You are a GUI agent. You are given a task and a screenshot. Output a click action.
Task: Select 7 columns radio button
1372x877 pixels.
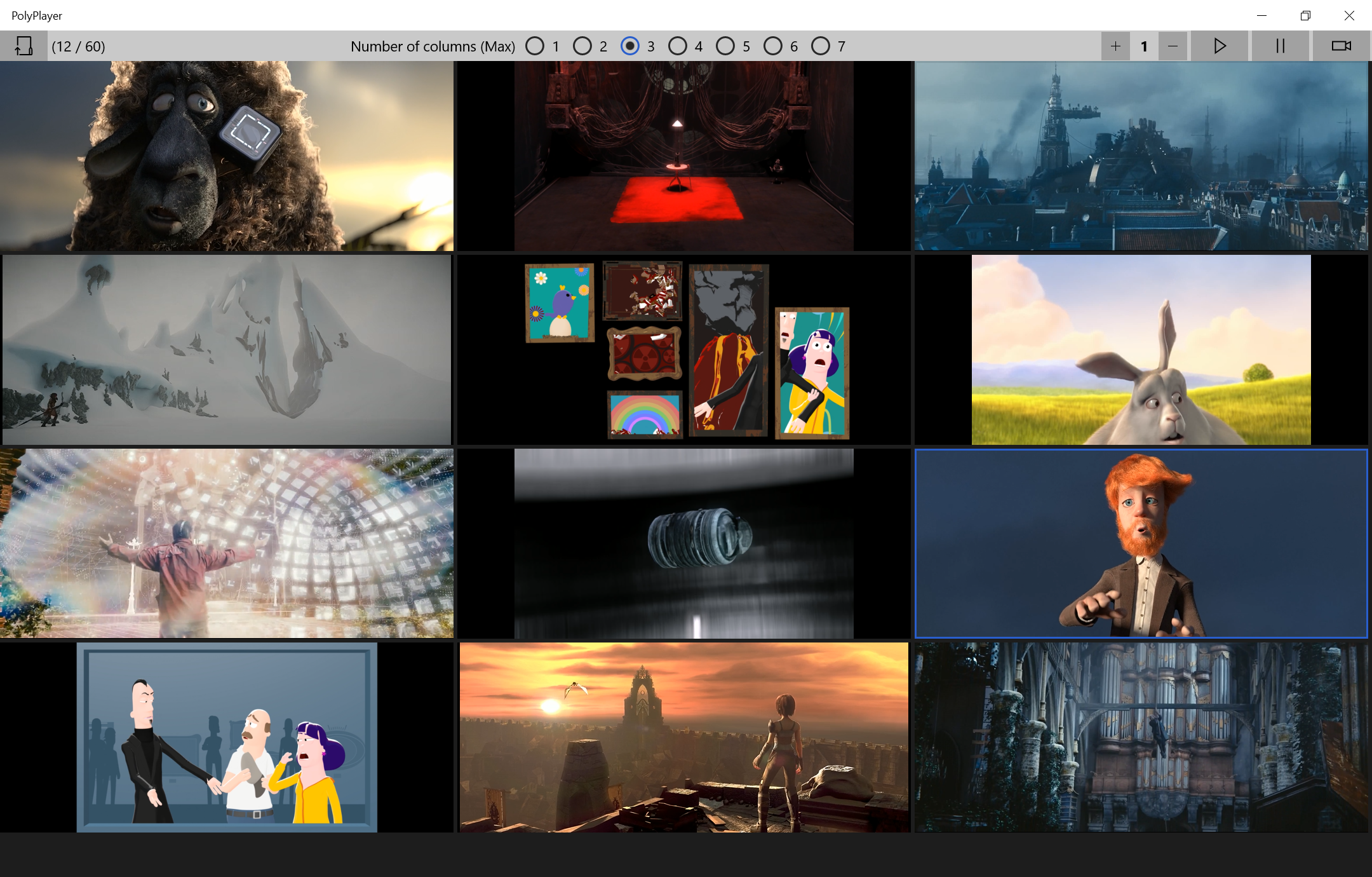[821, 46]
